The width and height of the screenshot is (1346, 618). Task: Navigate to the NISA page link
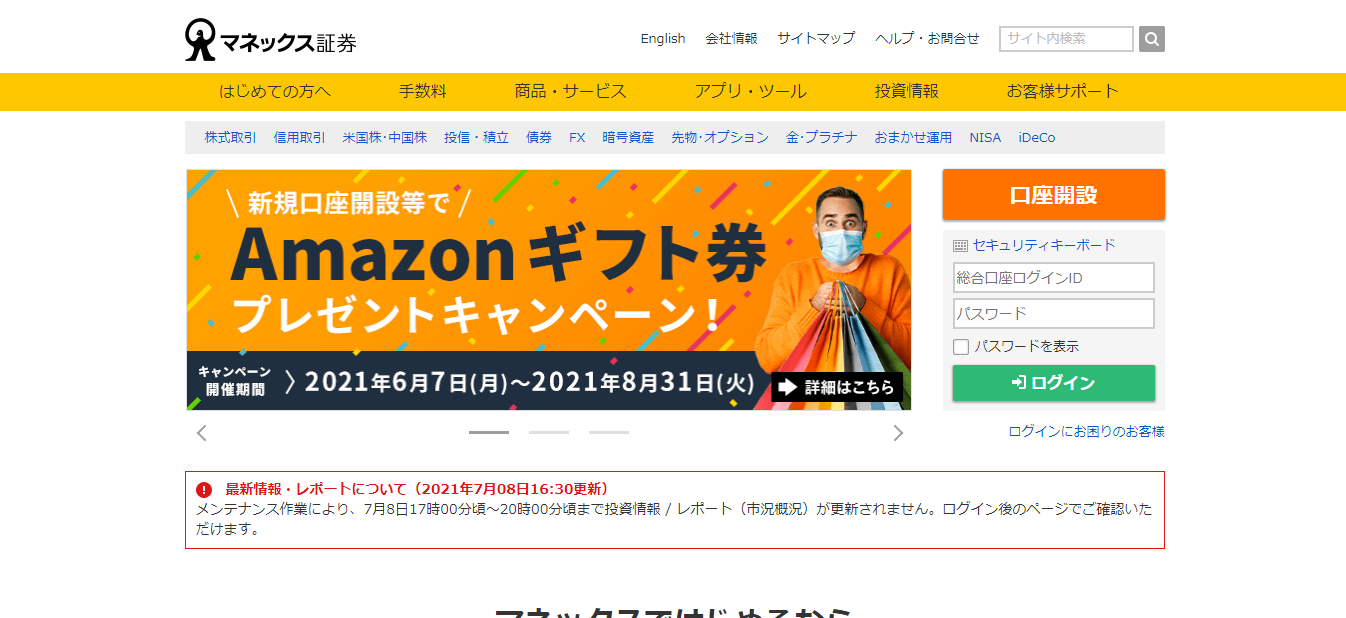coord(984,137)
